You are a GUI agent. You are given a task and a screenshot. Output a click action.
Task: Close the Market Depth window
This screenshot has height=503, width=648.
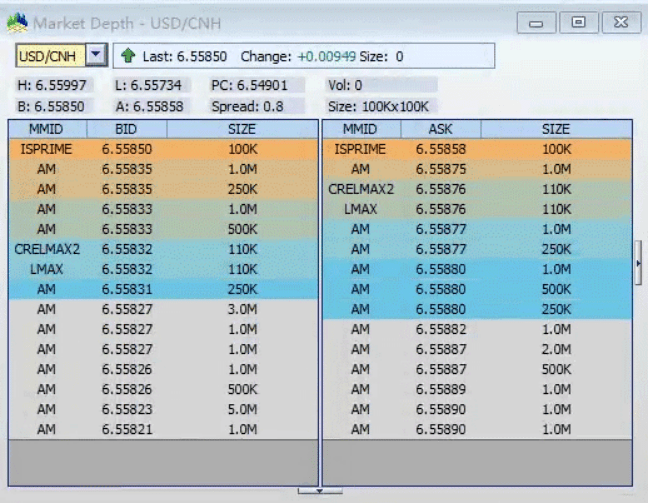pos(621,22)
